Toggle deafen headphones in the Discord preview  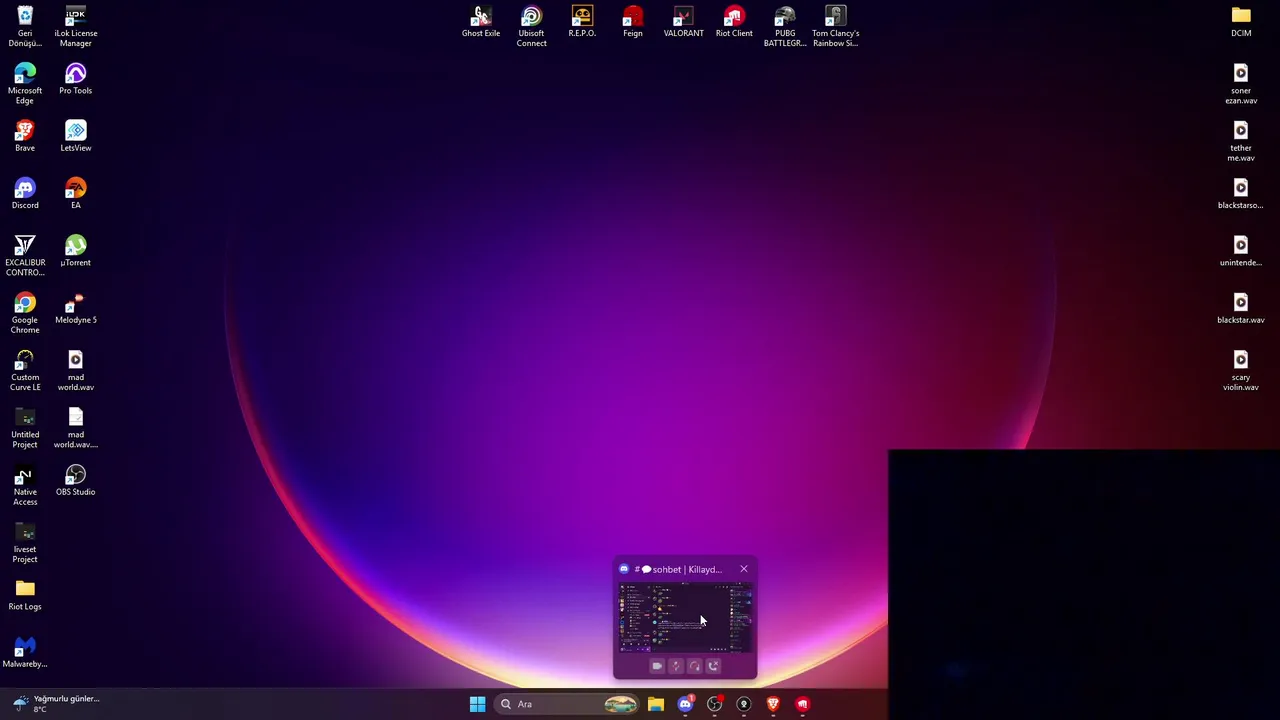point(695,666)
